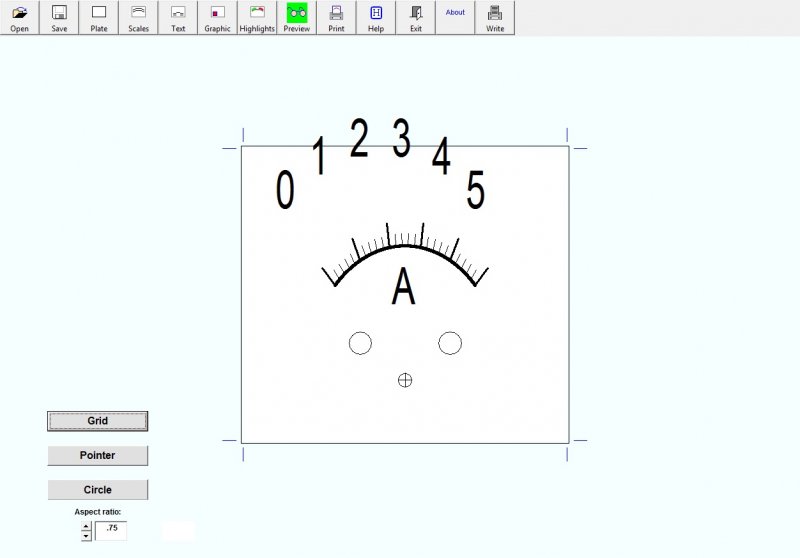Click the scale numeral 2
Viewport: 800px width, 558px height.
coord(359,137)
